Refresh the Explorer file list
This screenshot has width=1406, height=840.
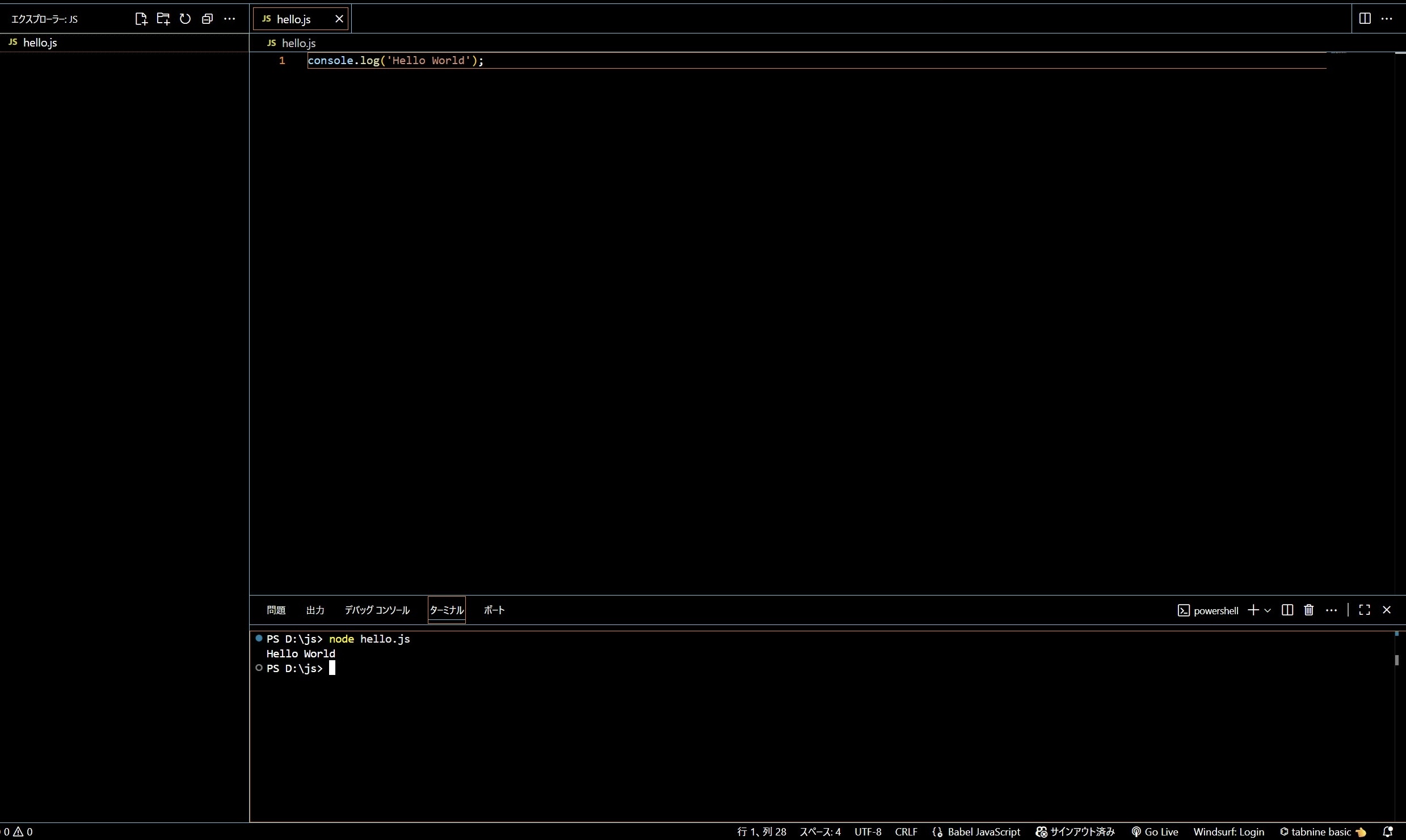185,19
